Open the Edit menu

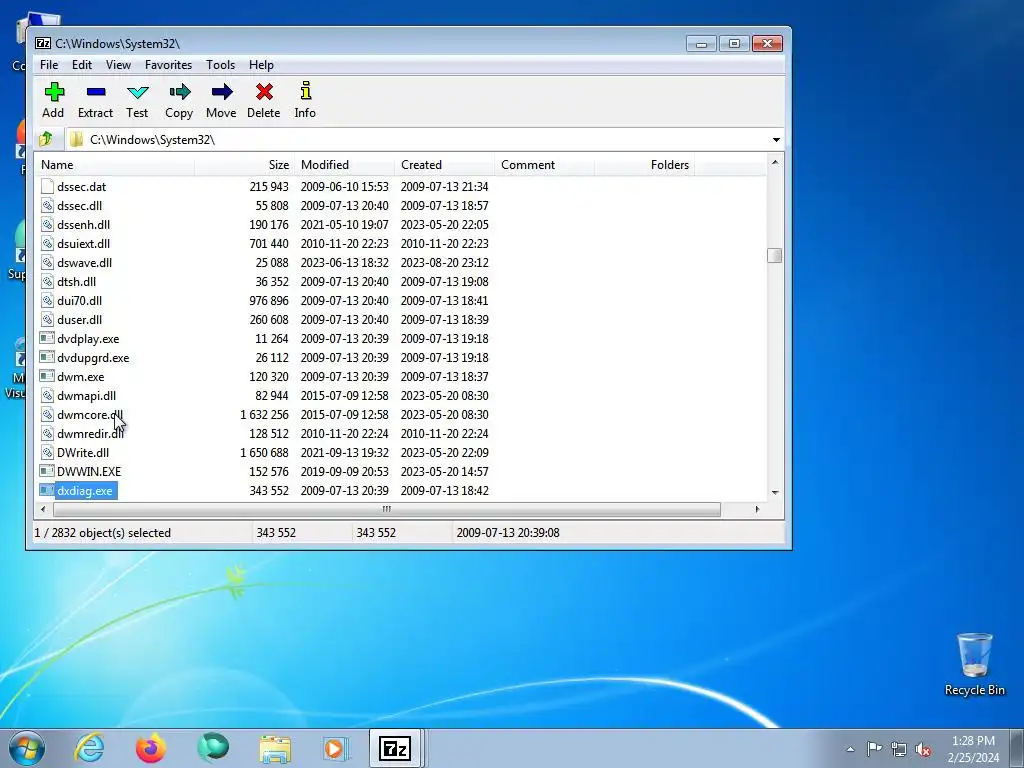pyautogui.click(x=82, y=65)
